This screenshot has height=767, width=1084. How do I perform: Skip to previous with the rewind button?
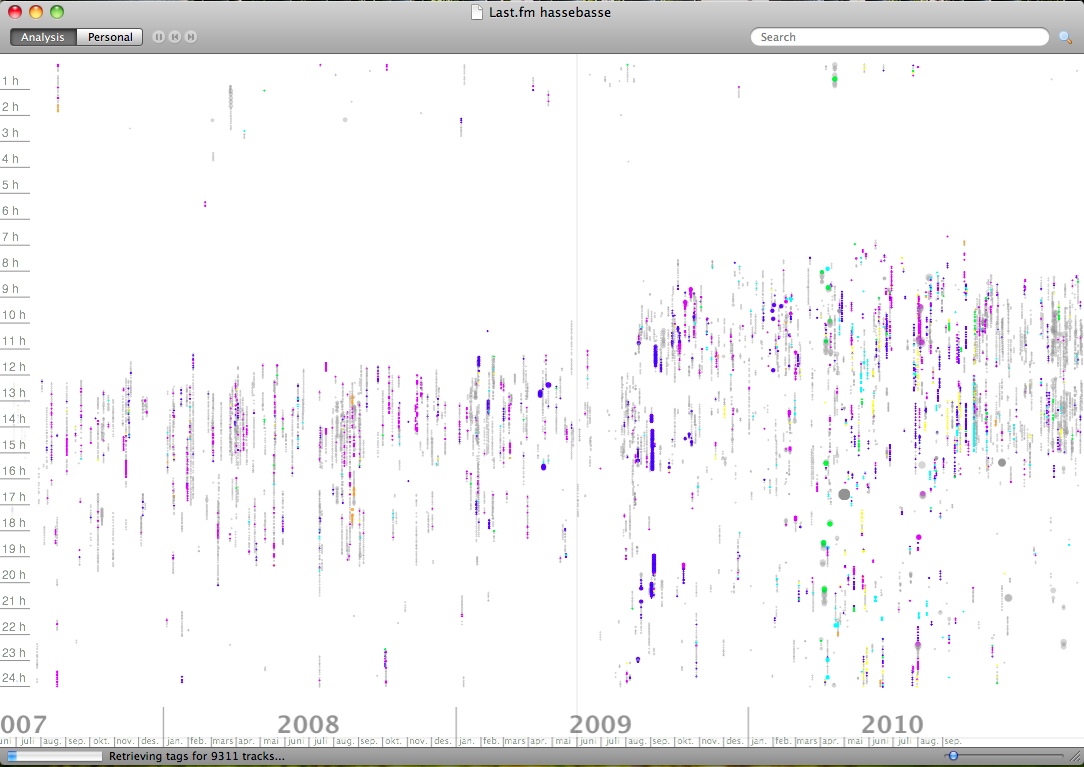click(x=175, y=37)
